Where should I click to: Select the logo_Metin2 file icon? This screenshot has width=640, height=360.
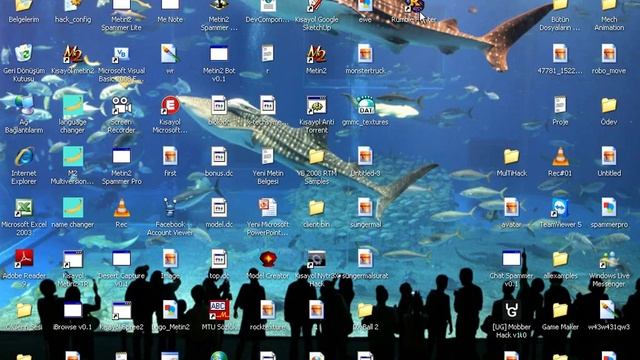point(170,311)
